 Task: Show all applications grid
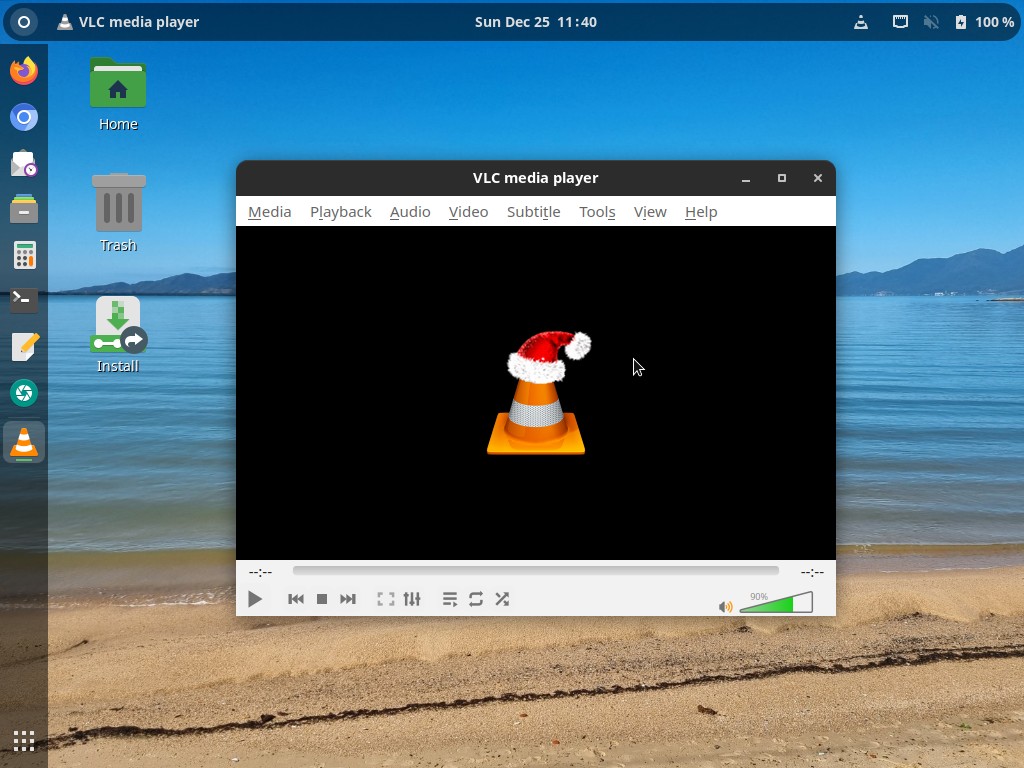(24, 741)
